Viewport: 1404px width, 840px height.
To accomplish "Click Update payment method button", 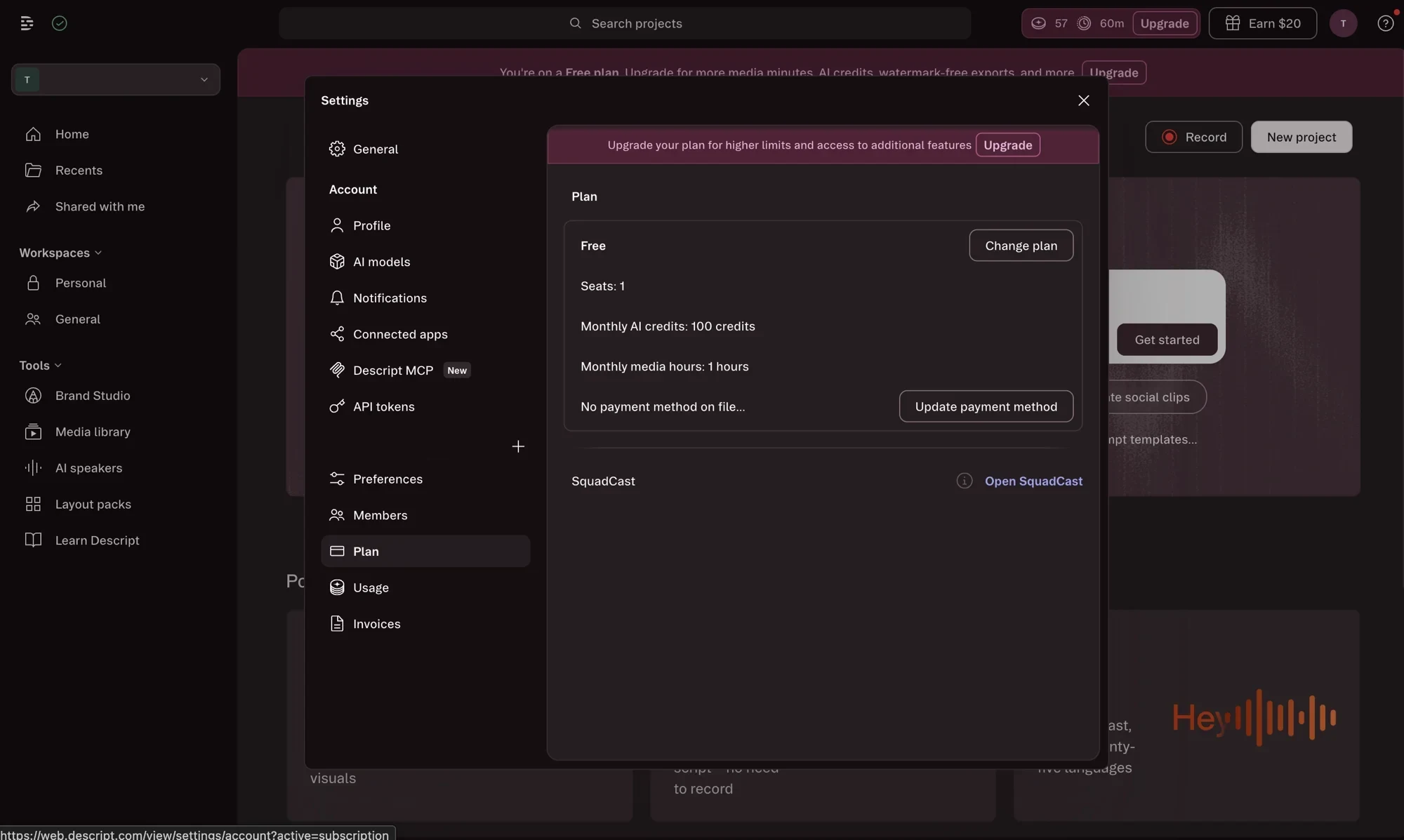I will [986, 406].
